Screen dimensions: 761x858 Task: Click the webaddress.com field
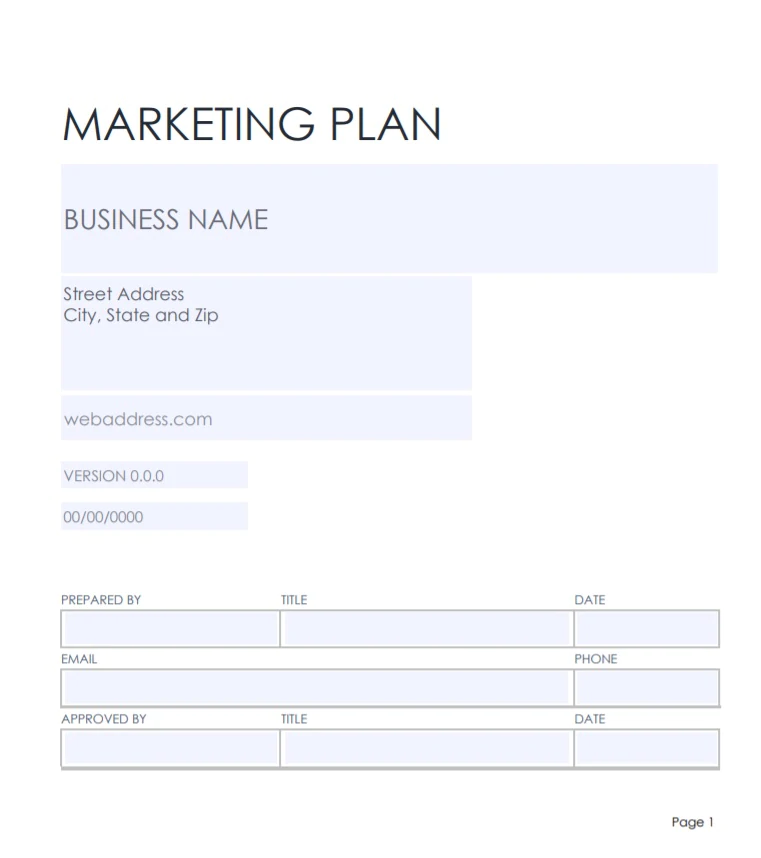[266, 419]
